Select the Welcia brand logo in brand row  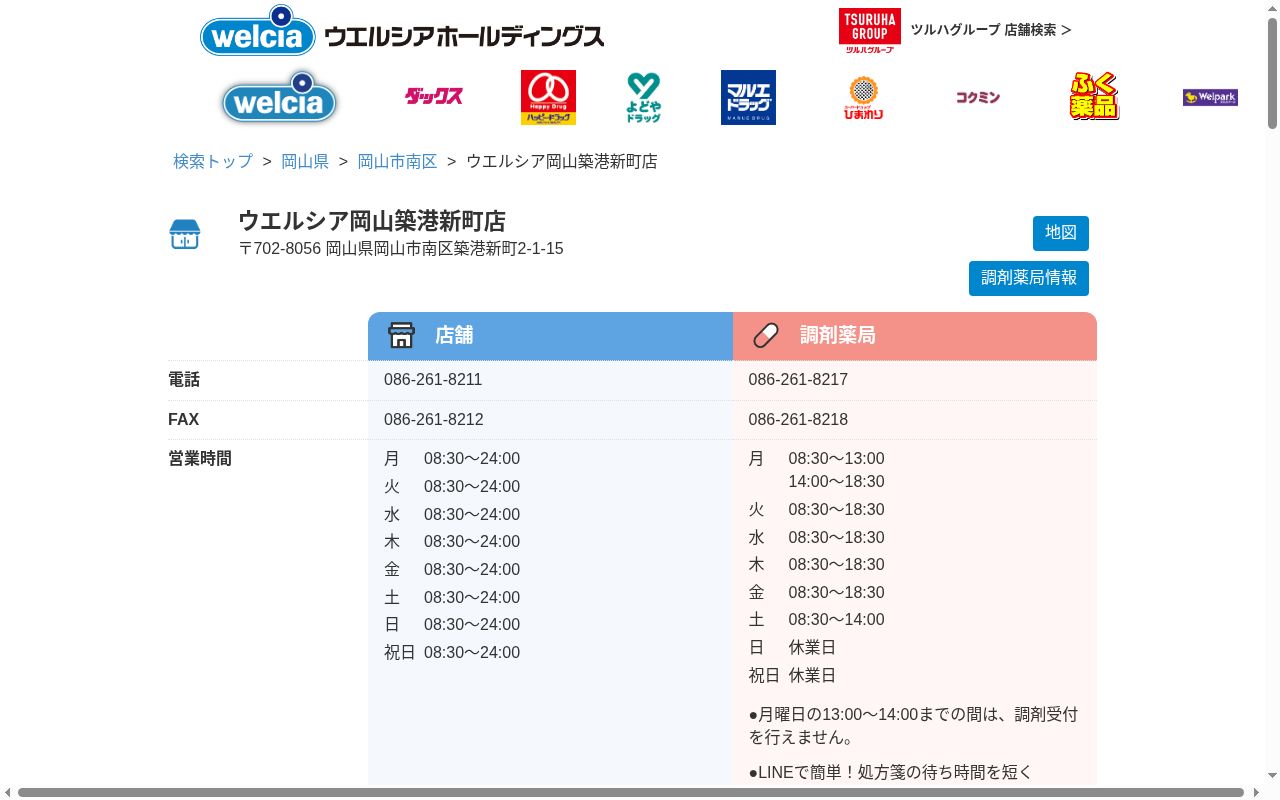(279, 97)
